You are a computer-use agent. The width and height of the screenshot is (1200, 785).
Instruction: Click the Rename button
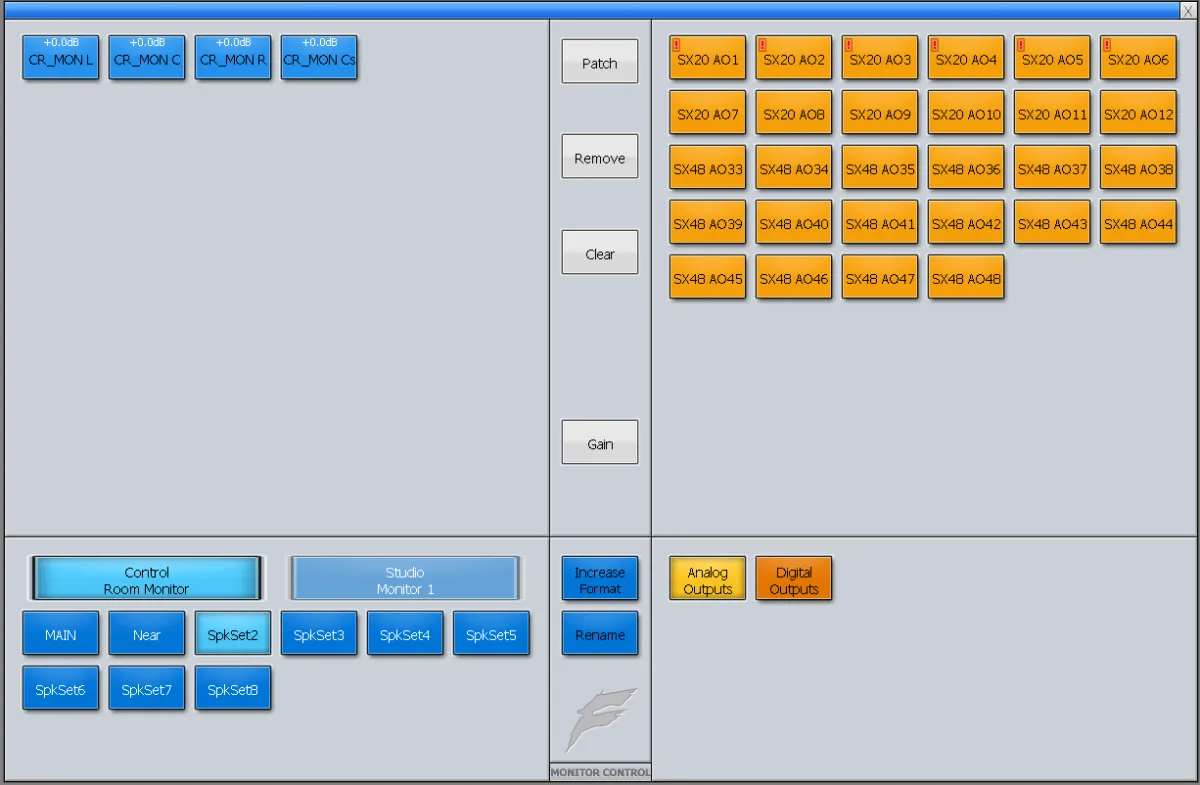coord(600,634)
